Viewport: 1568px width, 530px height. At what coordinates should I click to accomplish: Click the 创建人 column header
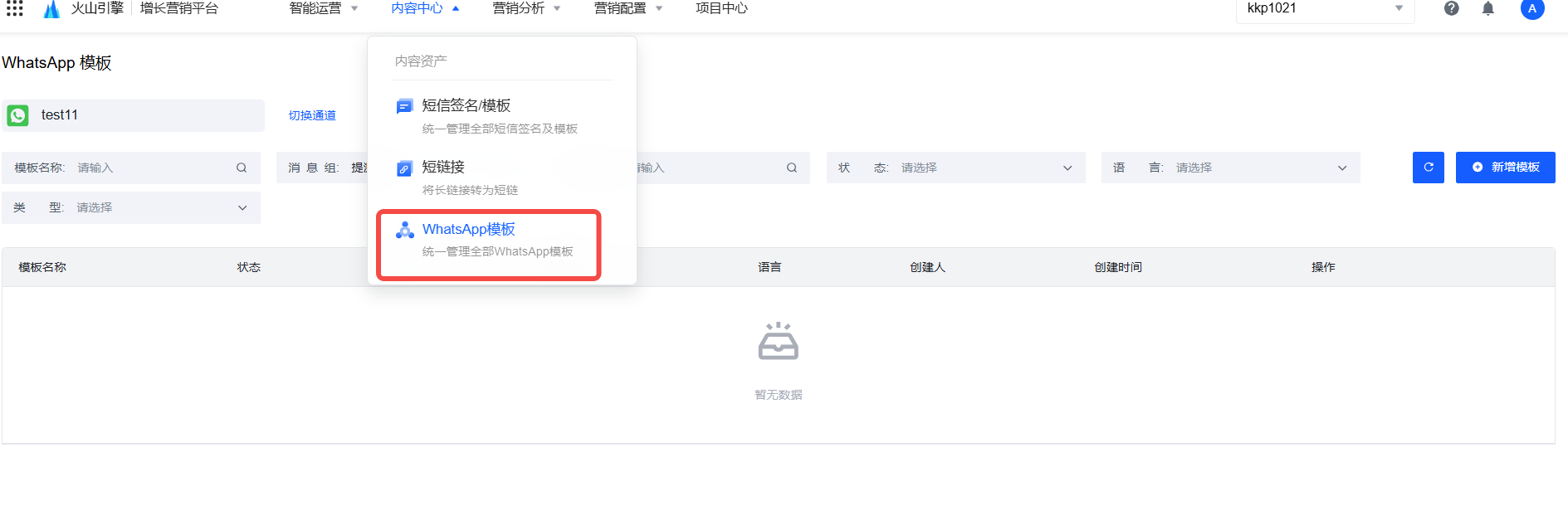(x=927, y=267)
